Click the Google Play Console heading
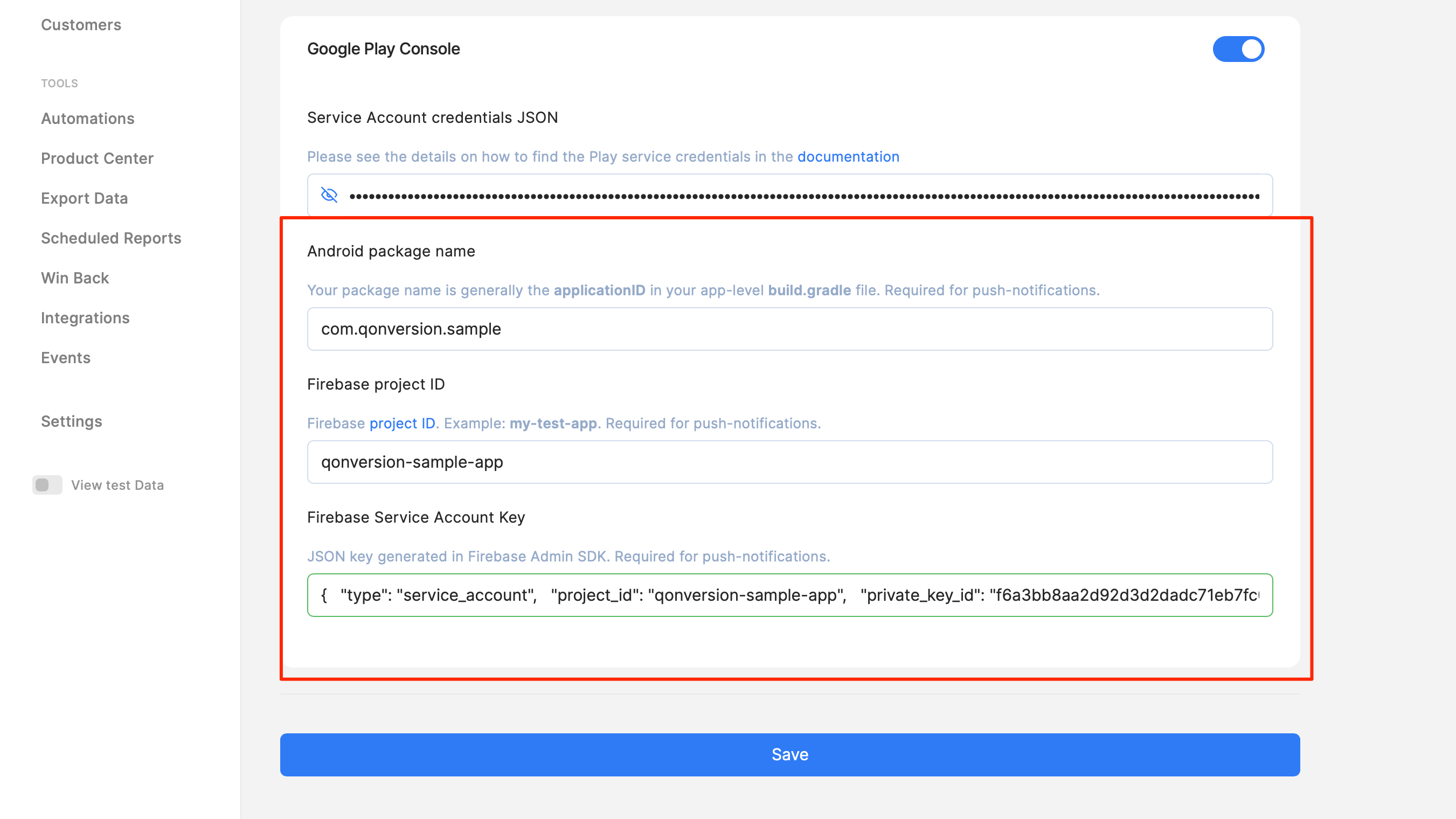This screenshot has height=819, width=1456. (x=383, y=49)
